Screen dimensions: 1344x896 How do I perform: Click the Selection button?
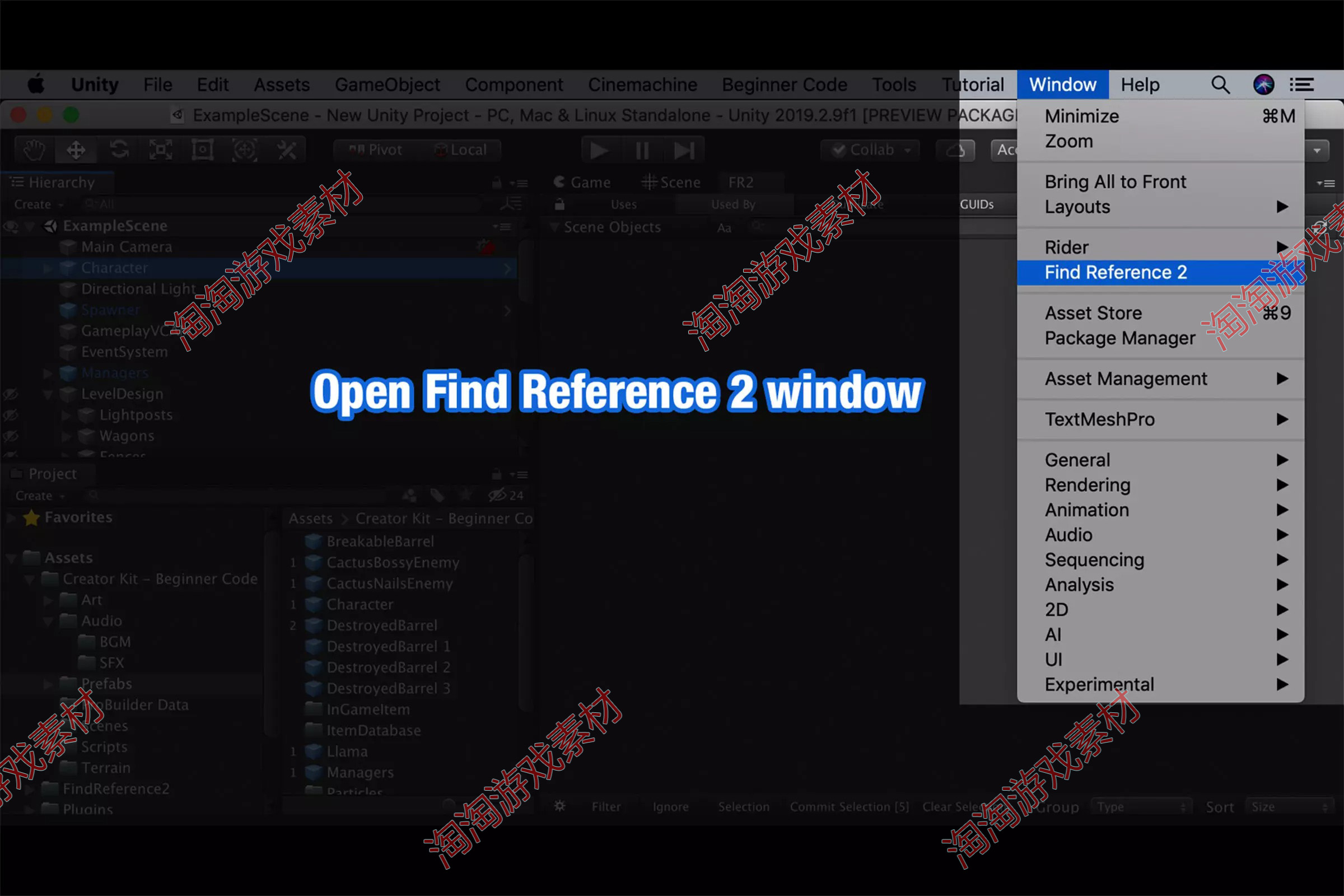click(x=744, y=807)
